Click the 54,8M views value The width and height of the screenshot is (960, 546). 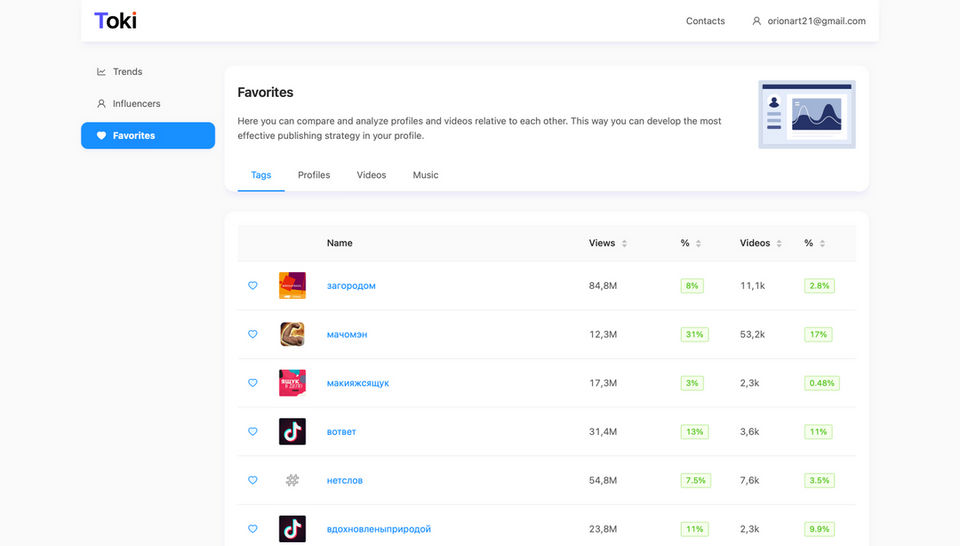602,481
